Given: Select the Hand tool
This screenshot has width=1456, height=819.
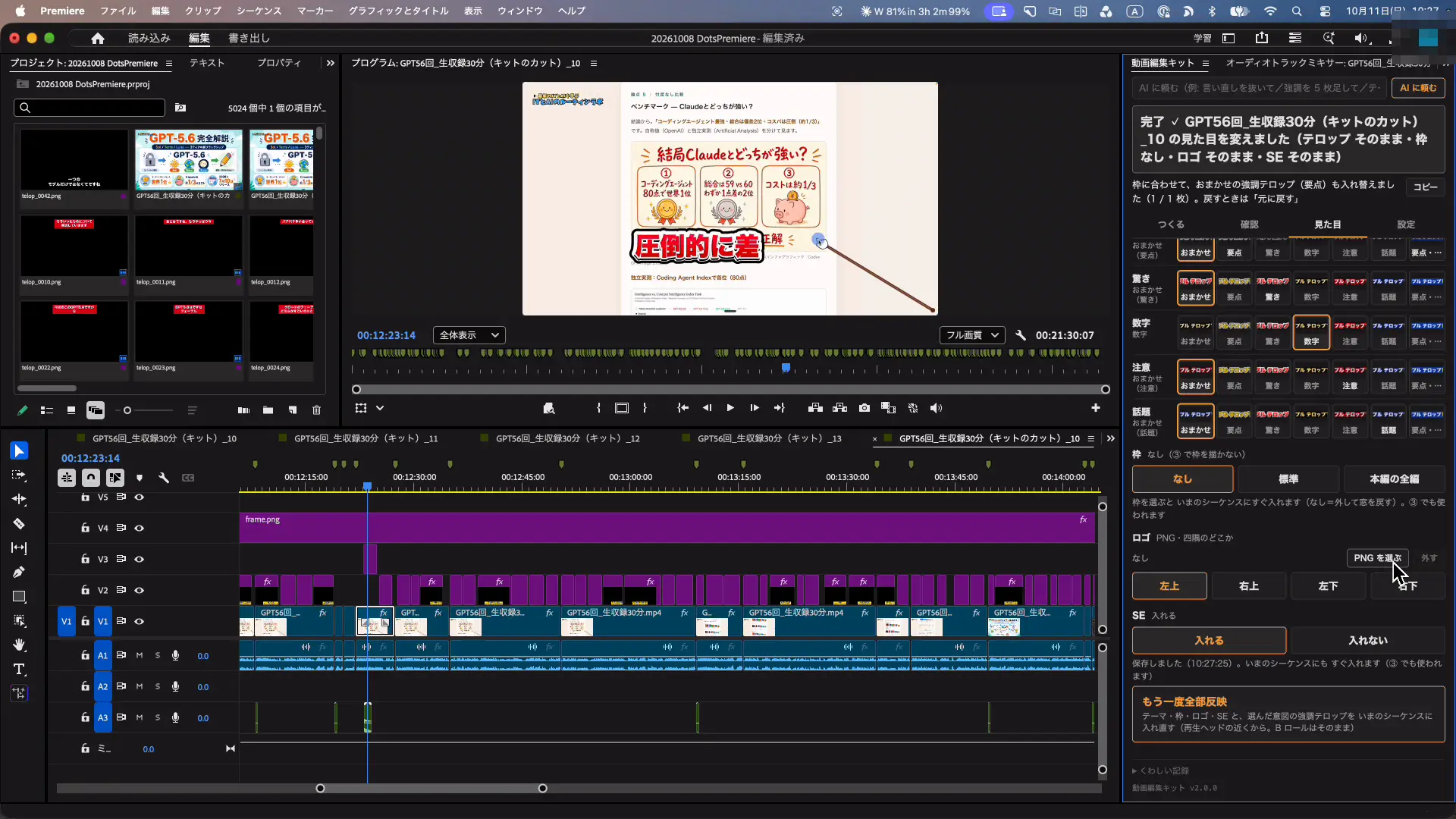Looking at the screenshot, I should pos(19,645).
